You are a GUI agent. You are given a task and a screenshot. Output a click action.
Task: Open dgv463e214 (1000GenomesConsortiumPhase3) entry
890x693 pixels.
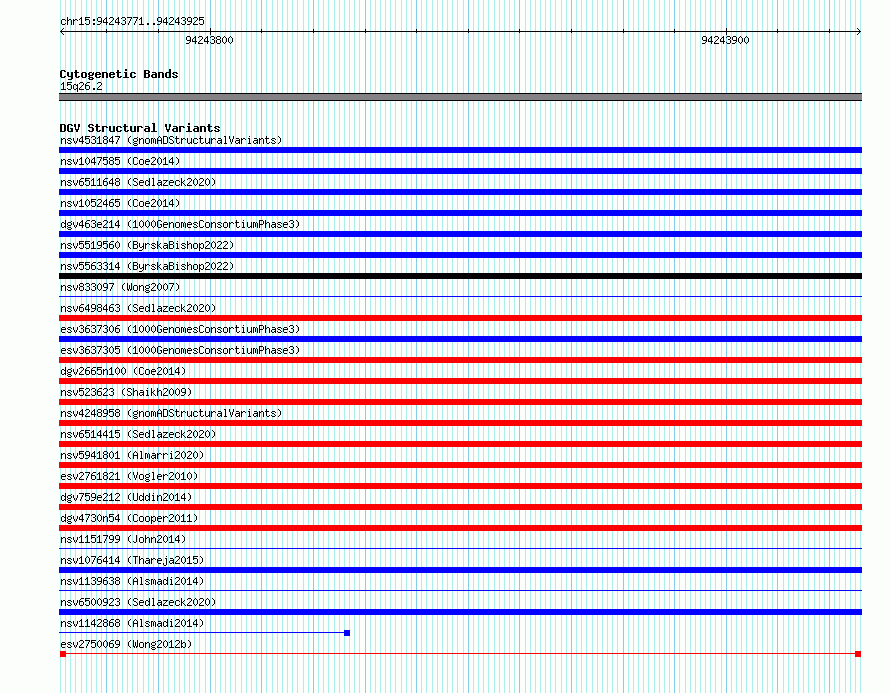coord(180,224)
